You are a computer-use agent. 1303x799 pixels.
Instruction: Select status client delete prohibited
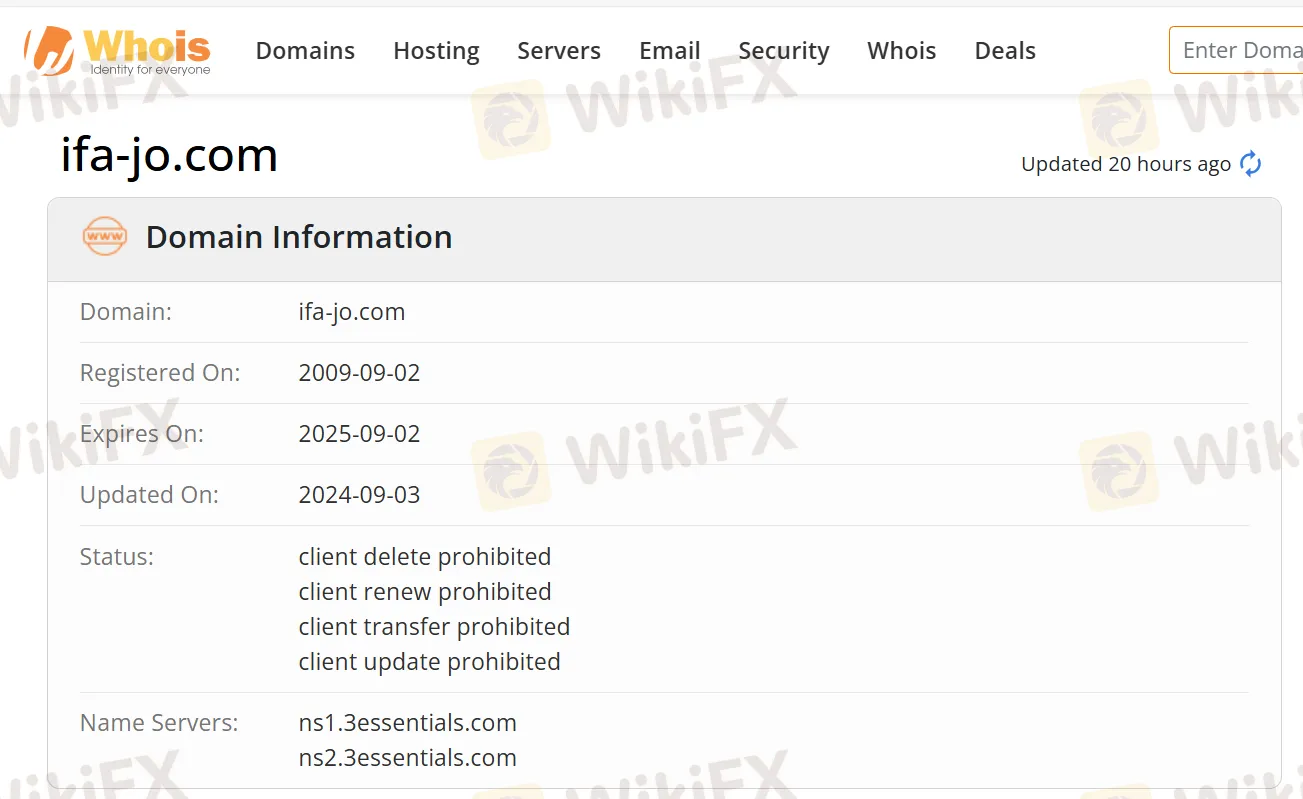pyautogui.click(x=425, y=556)
